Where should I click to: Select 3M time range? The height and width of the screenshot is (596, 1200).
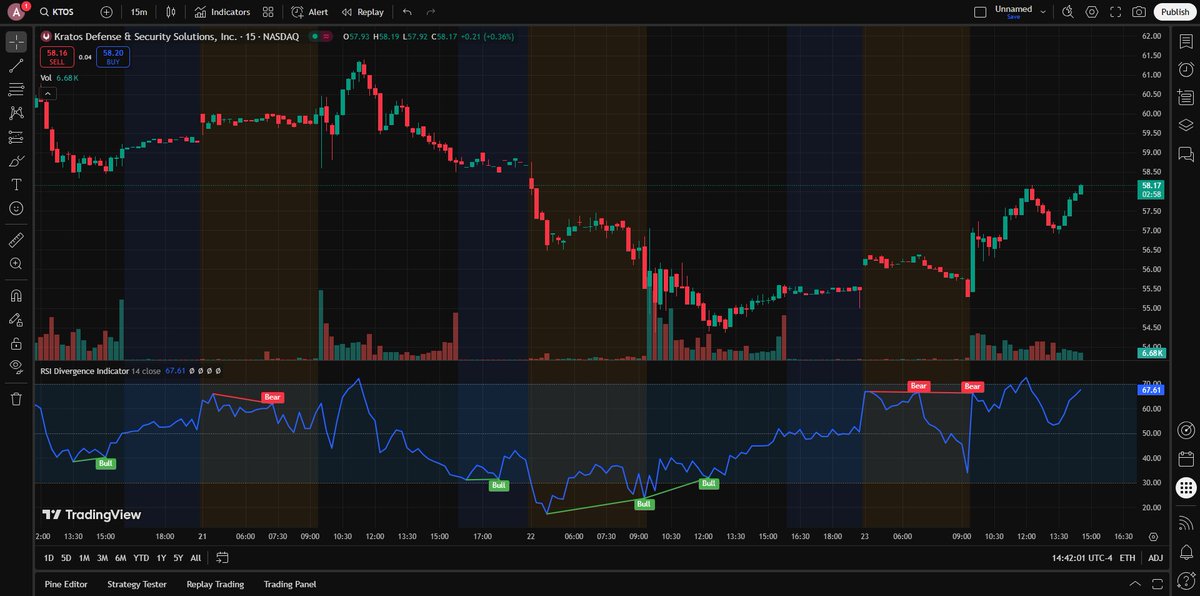(102, 558)
